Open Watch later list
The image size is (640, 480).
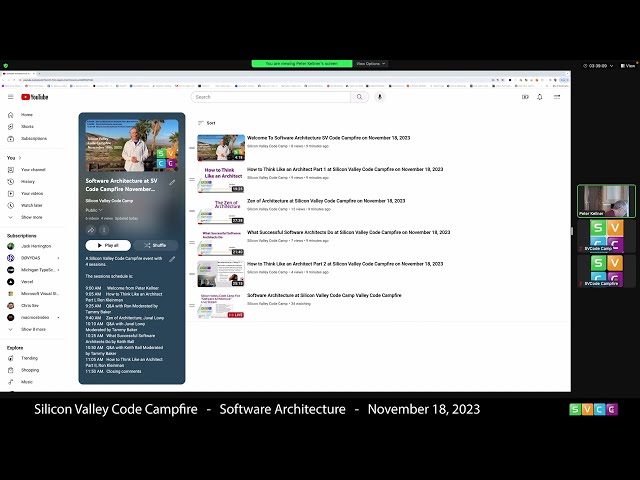tap(33, 205)
